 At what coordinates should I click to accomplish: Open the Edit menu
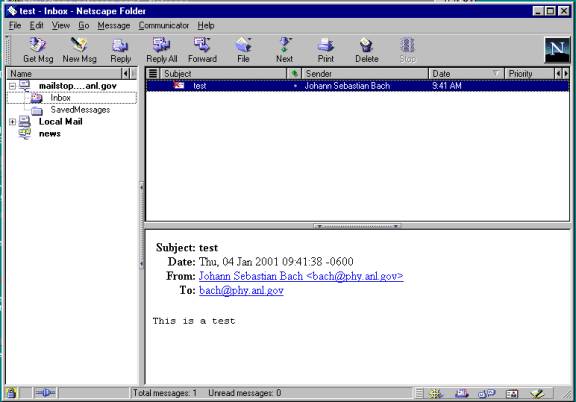(36, 25)
